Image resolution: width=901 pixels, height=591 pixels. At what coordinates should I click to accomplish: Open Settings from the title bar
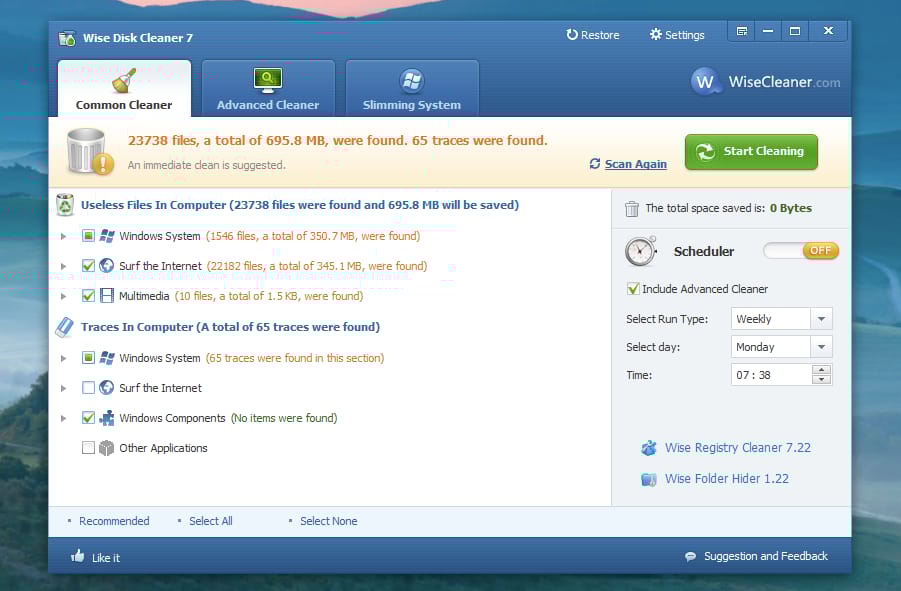point(677,35)
